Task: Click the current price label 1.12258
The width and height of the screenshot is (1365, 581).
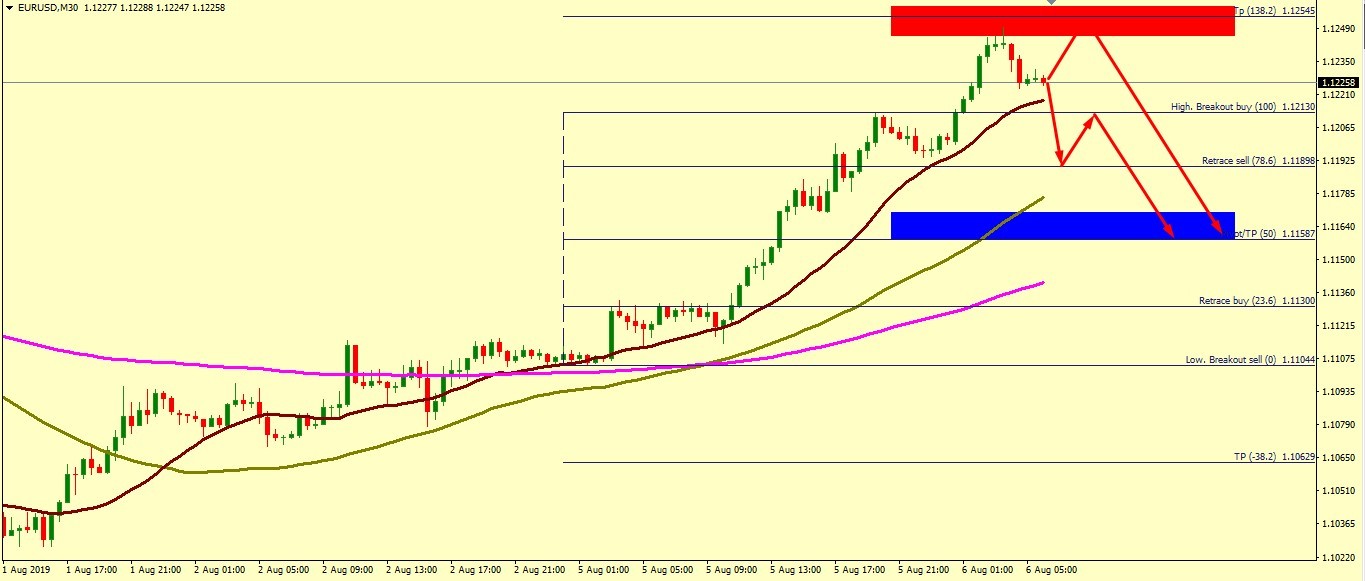Action: pos(1338,83)
